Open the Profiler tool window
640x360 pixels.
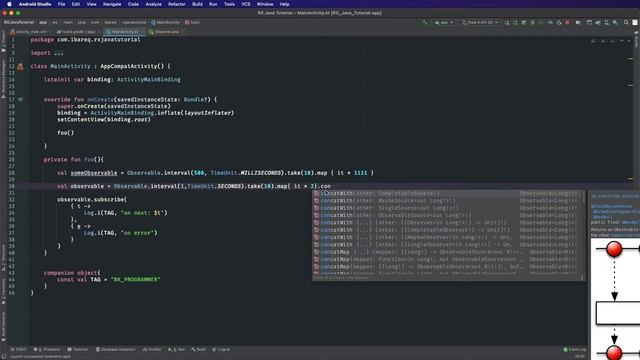pyautogui.click(x=152, y=349)
